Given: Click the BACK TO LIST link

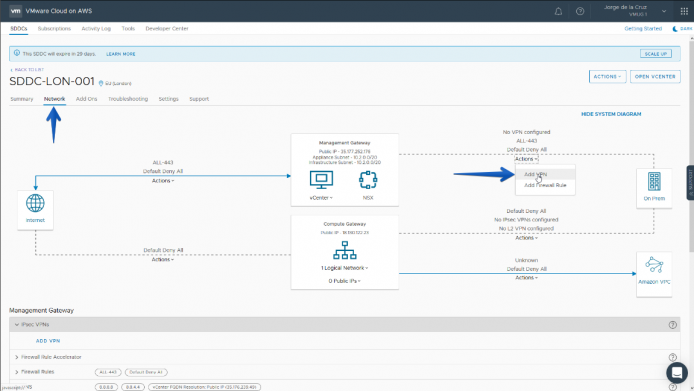Looking at the screenshot, I should coord(27,70).
